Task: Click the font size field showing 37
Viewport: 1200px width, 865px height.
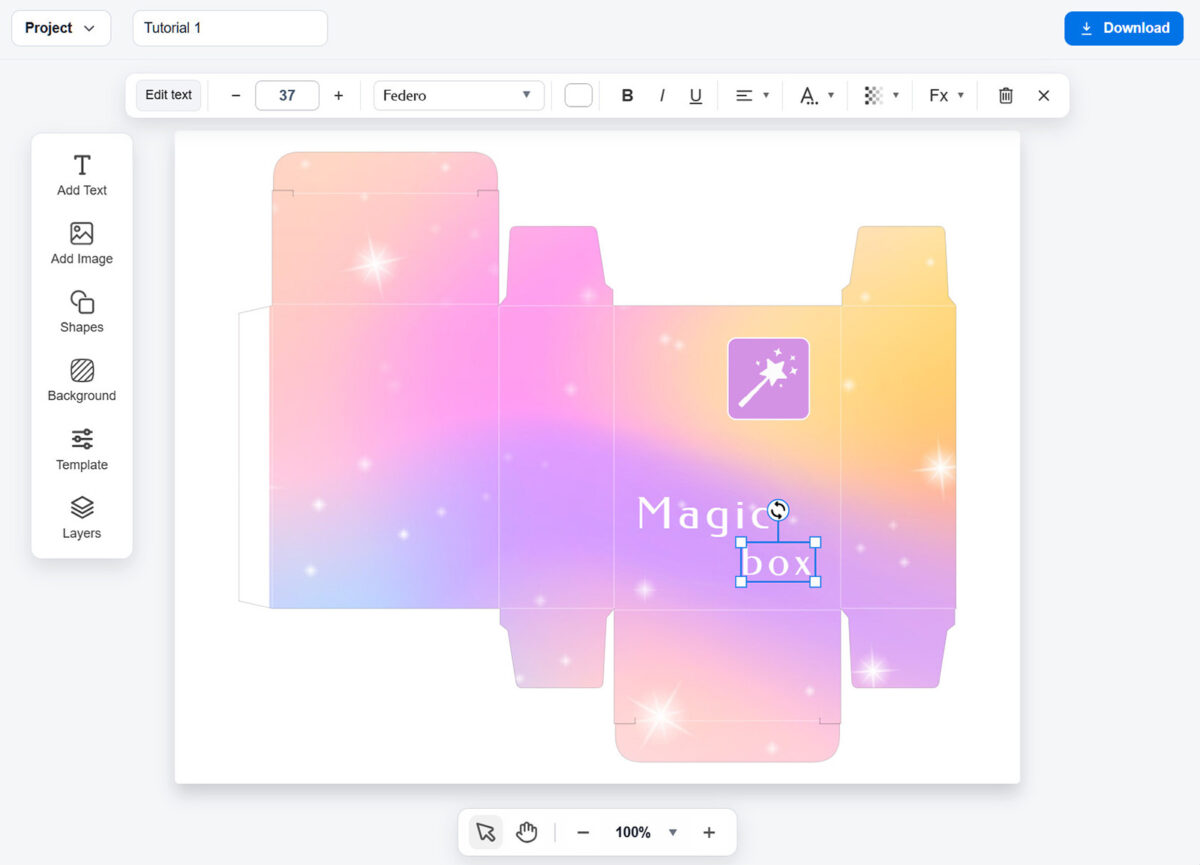Action: tap(287, 96)
